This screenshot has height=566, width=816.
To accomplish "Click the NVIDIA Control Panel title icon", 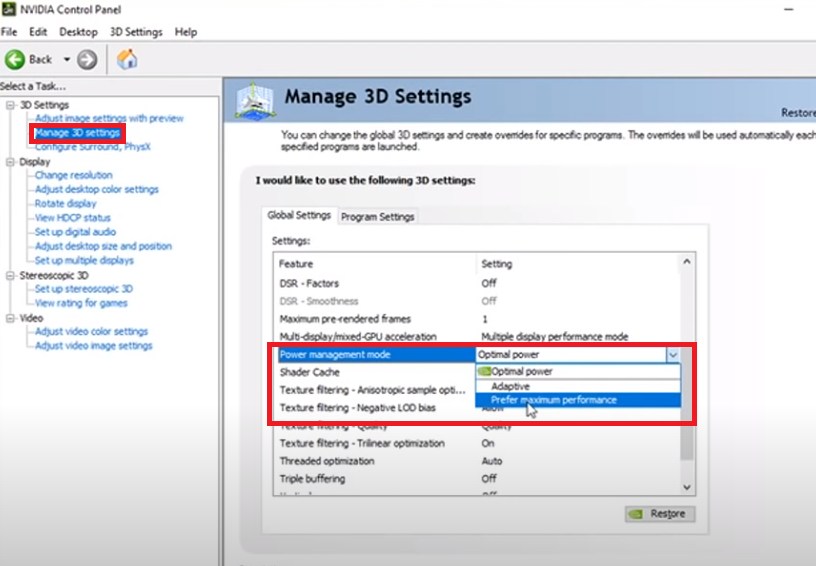I will coord(9,9).
